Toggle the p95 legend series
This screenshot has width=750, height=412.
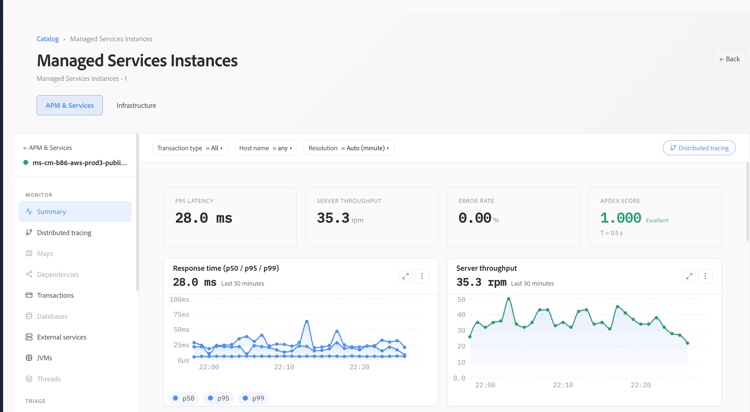(219, 398)
